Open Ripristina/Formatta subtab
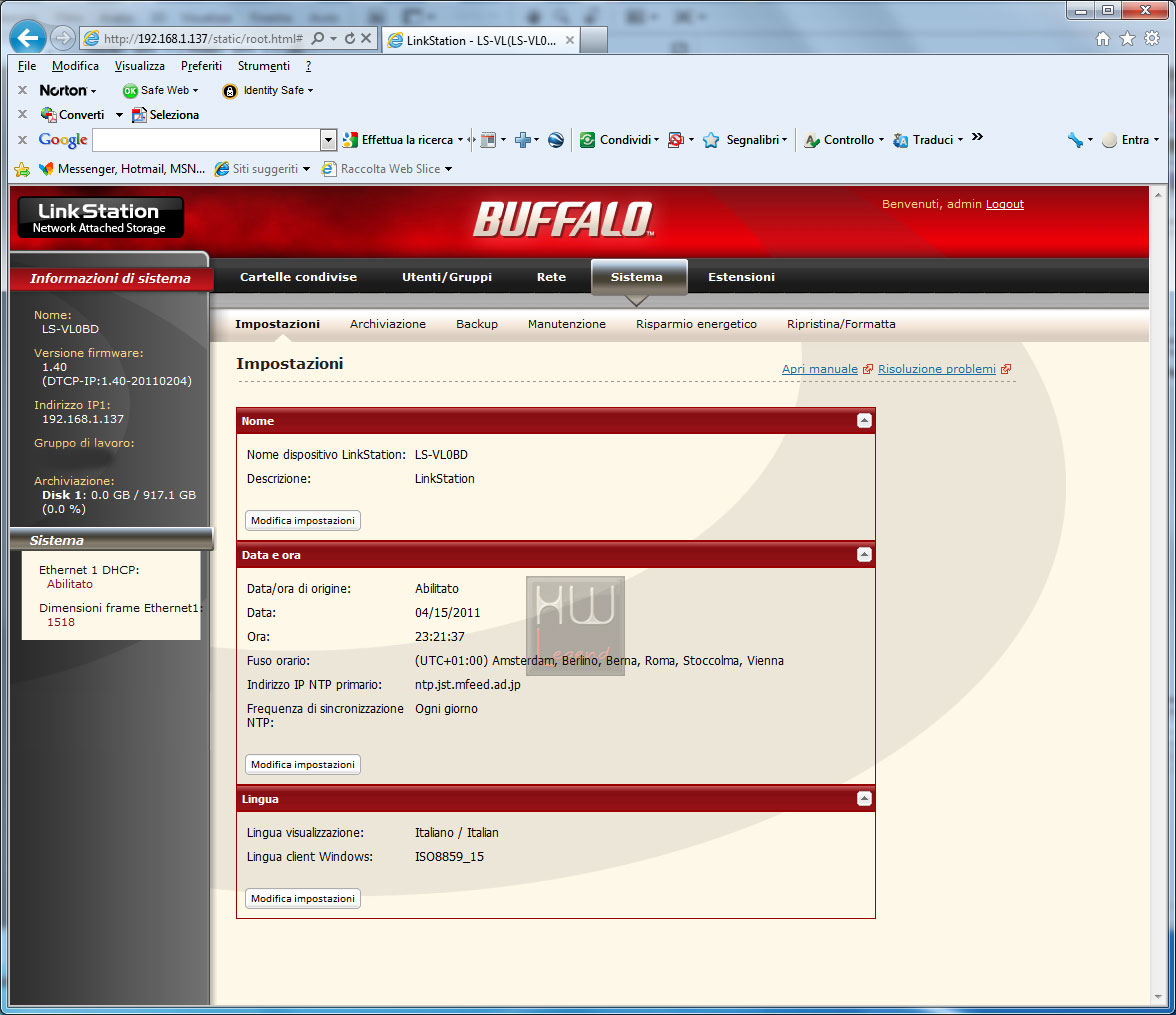Screen dimensions: 1176x1015 tap(841, 324)
